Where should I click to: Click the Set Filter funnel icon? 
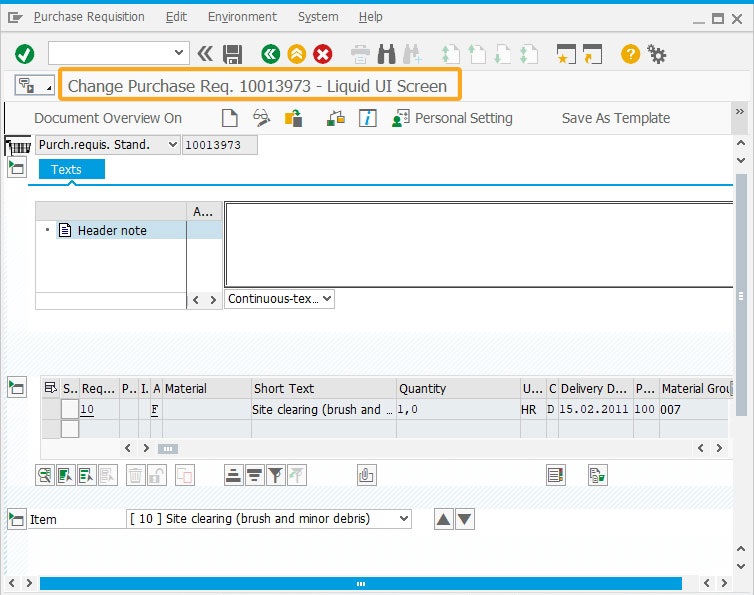click(x=276, y=475)
